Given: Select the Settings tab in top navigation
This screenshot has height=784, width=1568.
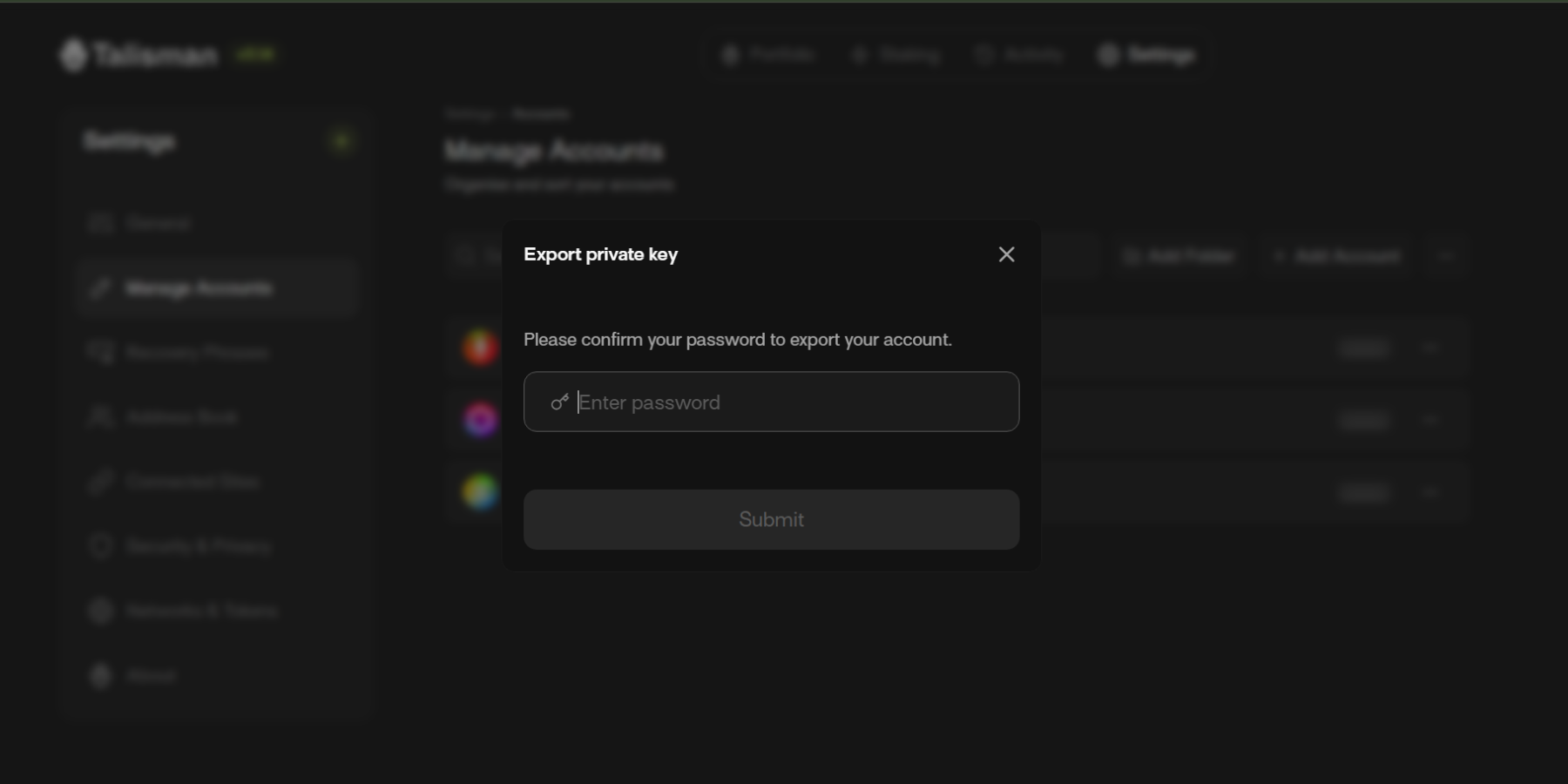Looking at the screenshot, I should point(1147,55).
